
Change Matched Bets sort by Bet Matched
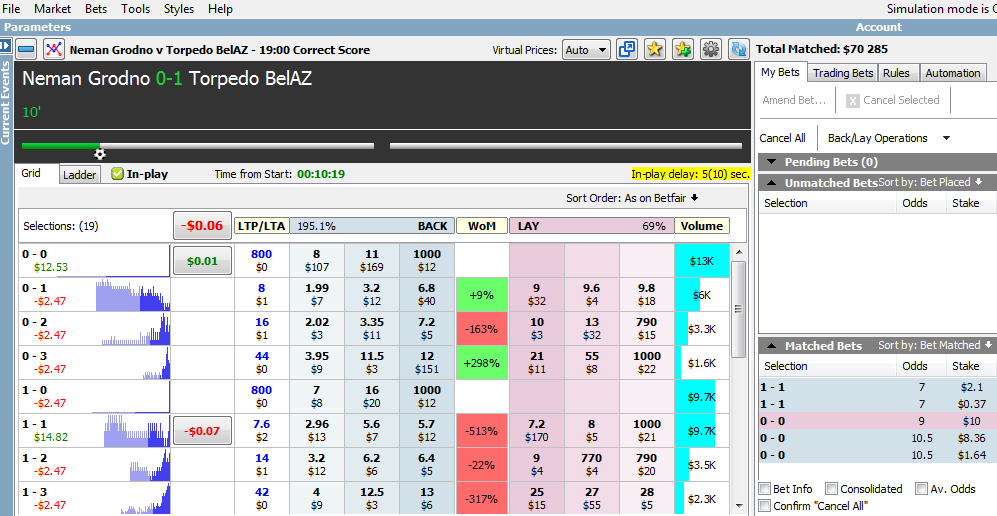[935, 345]
